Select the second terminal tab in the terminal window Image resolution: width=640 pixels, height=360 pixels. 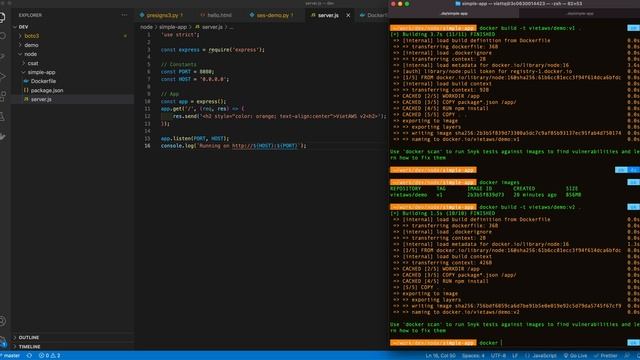[x=580, y=13]
